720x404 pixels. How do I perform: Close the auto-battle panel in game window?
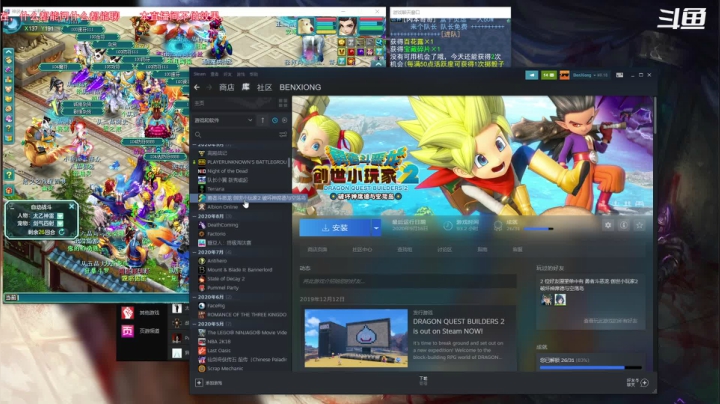[x=72, y=206]
